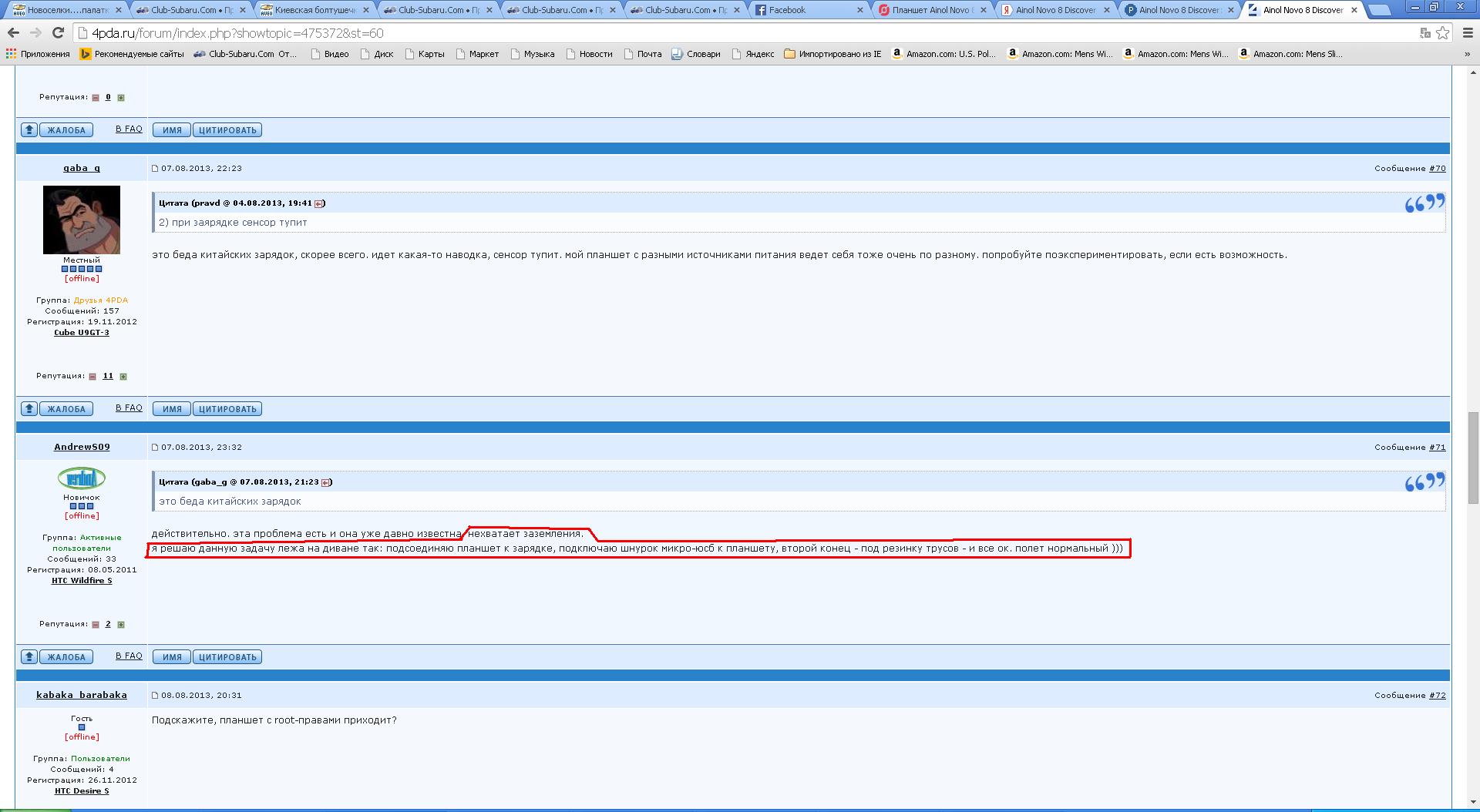Open kabaka_barabaka's profile link
1480x812 pixels.
[82, 695]
